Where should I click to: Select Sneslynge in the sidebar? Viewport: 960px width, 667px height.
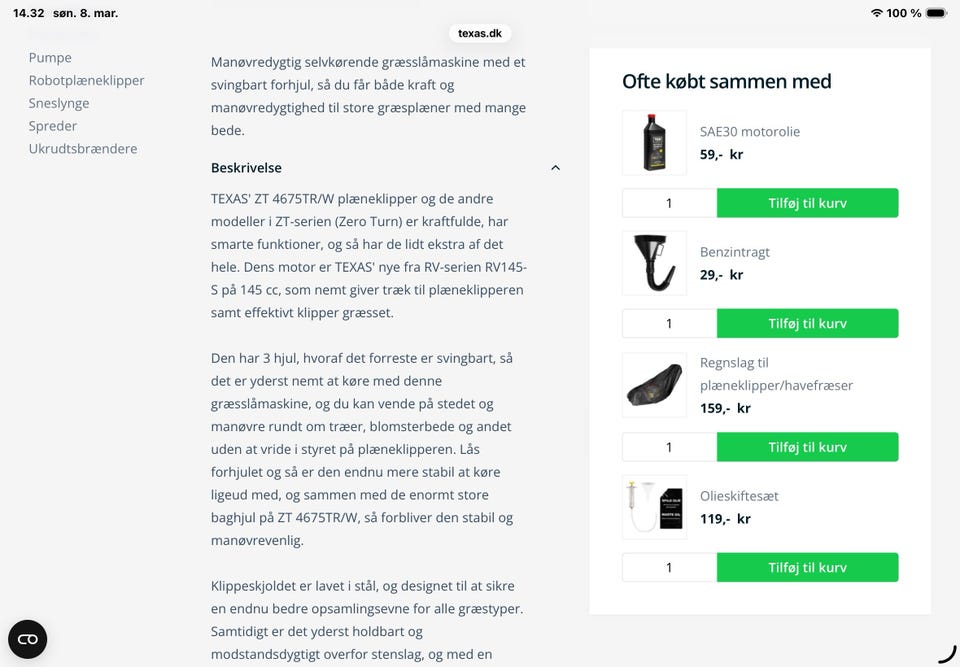tap(59, 103)
